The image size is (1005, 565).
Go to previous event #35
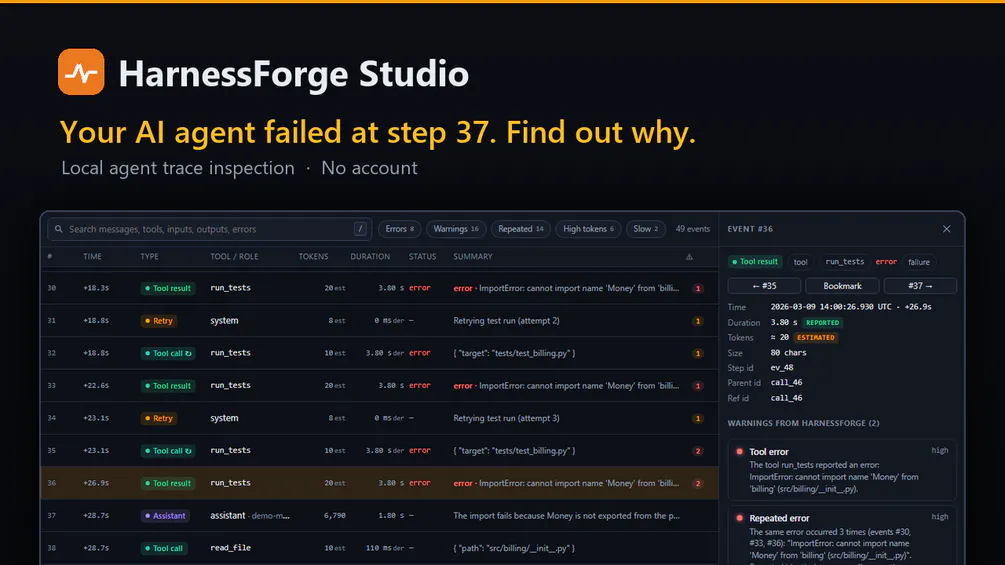(x=764, y=286)
